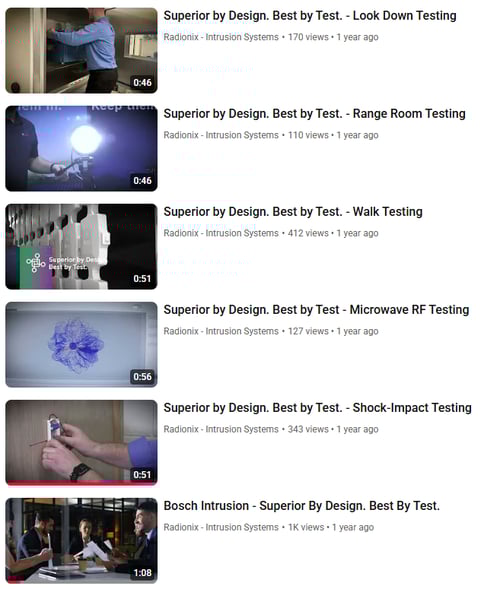The image size is (500, 589).
Task: Click the title "Superior by Design. Best by Test. - Walk Testing"
Action: pos(293,212)
